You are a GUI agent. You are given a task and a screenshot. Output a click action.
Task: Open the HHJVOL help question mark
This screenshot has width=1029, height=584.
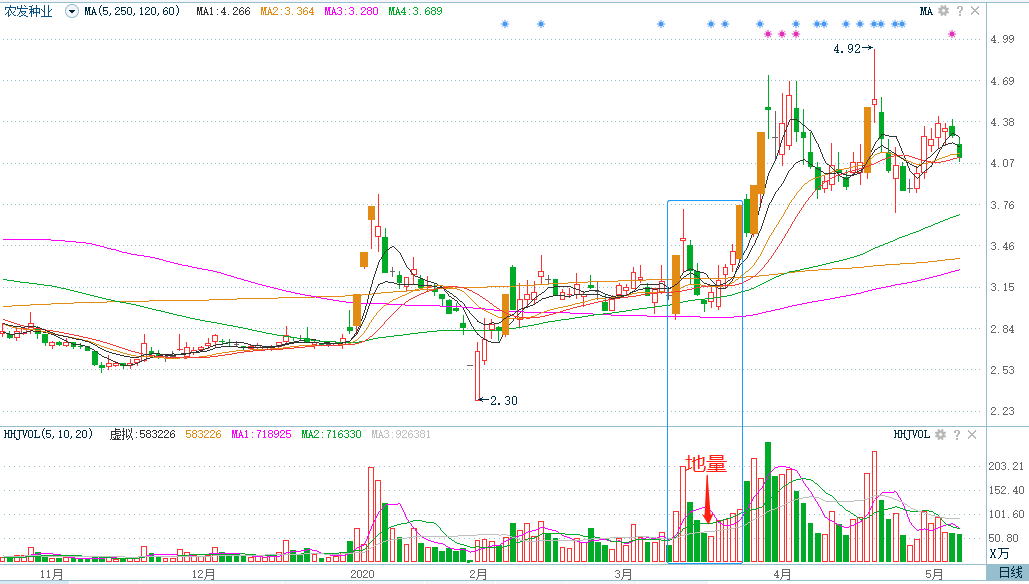pyautogui.click(x=957, y=434)
